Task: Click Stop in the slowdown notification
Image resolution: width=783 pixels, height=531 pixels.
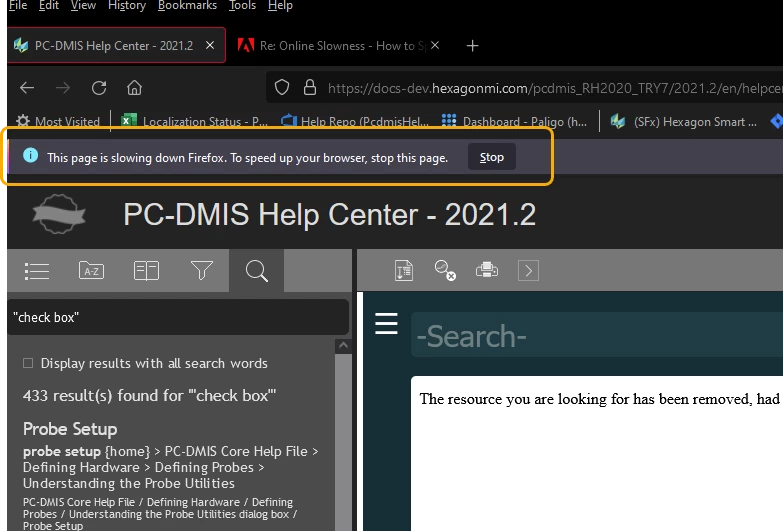Action: 492,157
